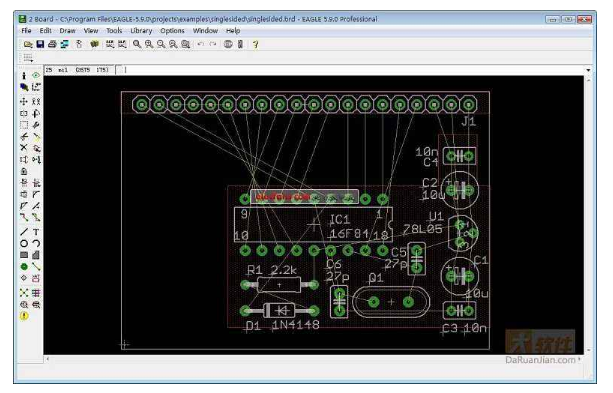Viewport: 613px width, 393px height.
Task: Click the Ratsnest tool icon
Action: tap(24, 293)
